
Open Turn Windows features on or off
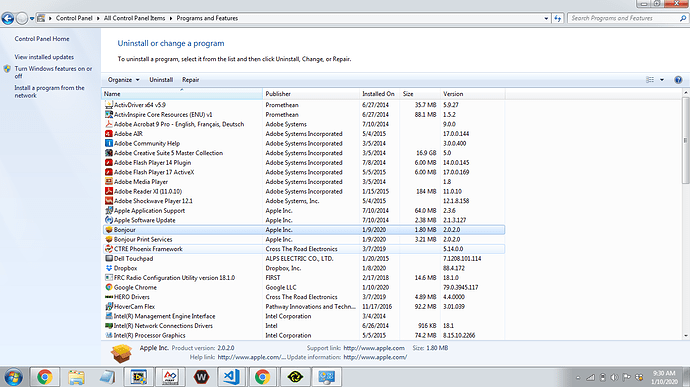53,72
